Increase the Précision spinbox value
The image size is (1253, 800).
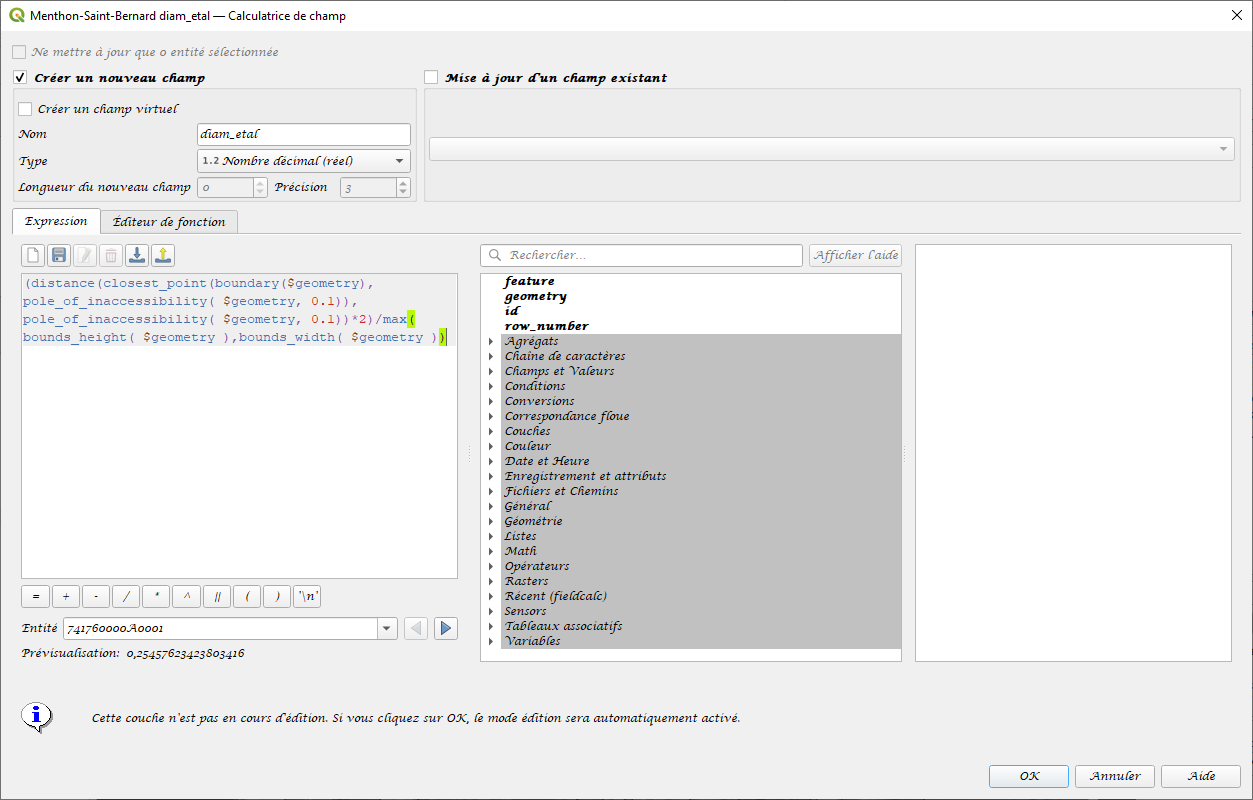(x=403, y=182)
